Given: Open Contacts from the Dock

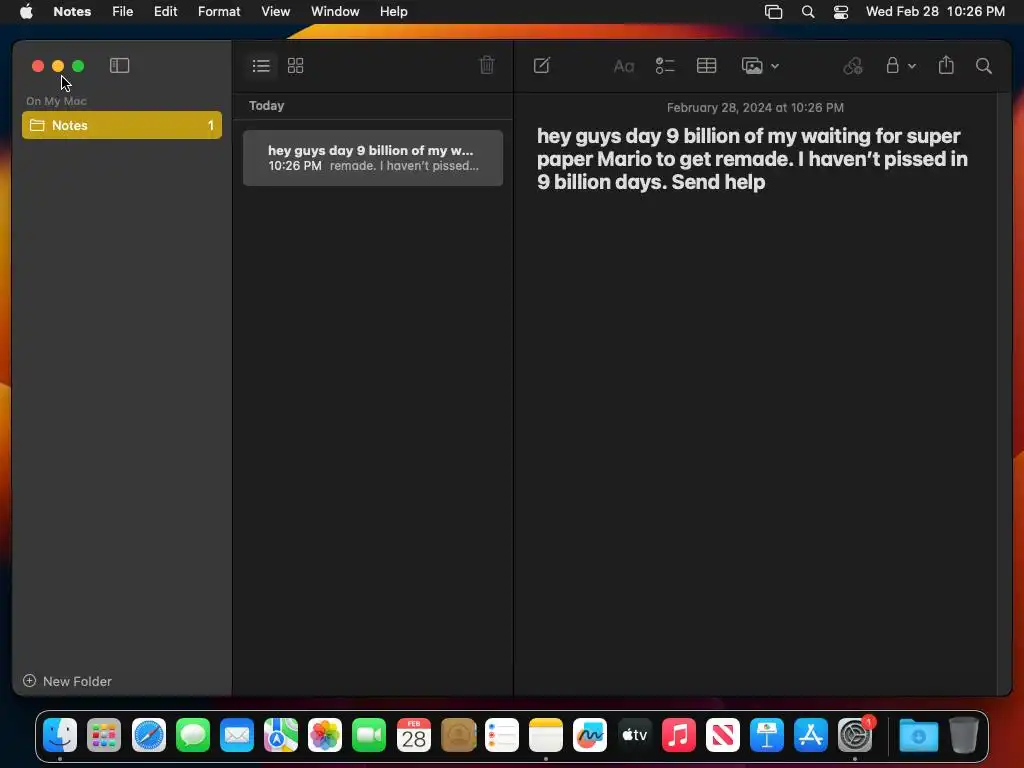Looking at the screenshot, I should pyautogui.click(x=458, y=735).
